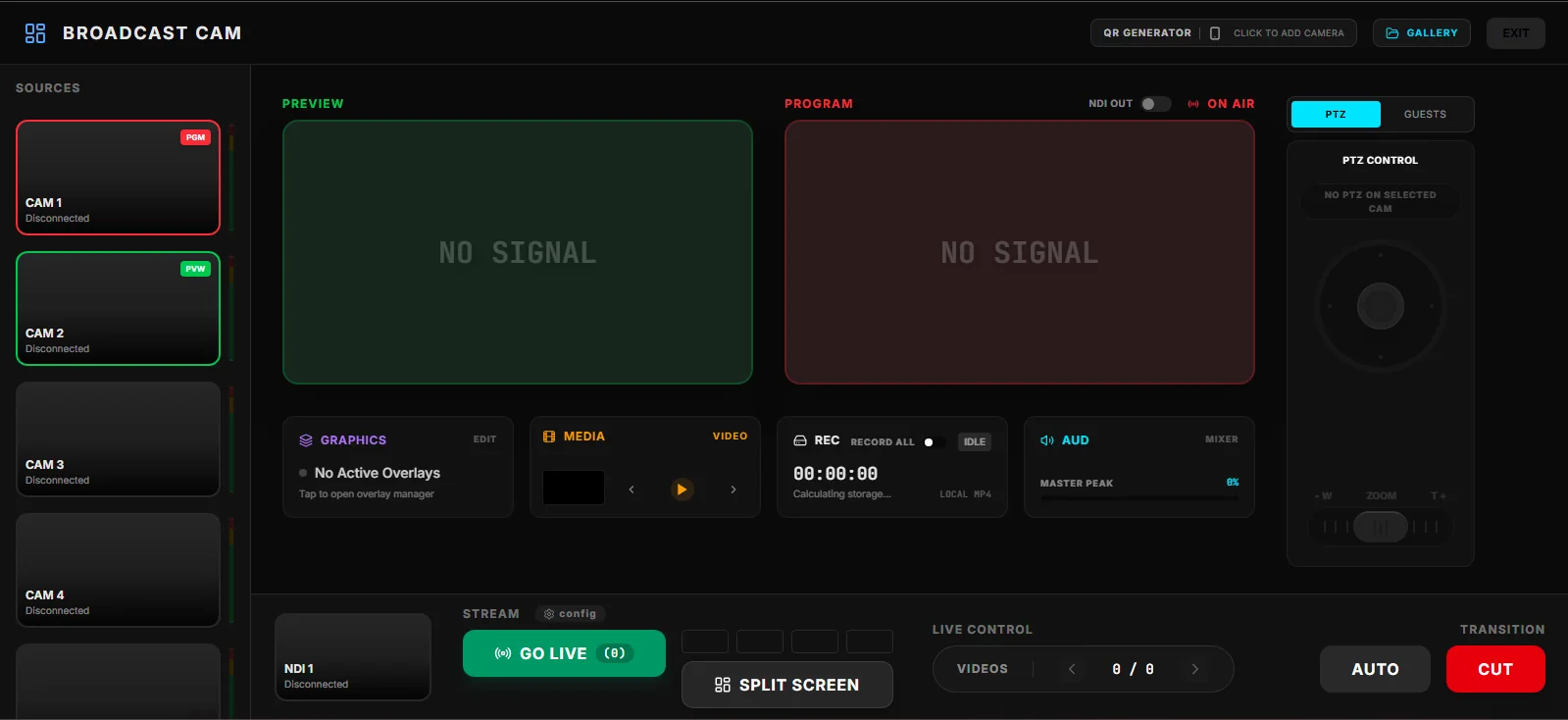Viewport: 1568px width, 720px height.
Task: Play the media clip
Action: click(682, 489)
